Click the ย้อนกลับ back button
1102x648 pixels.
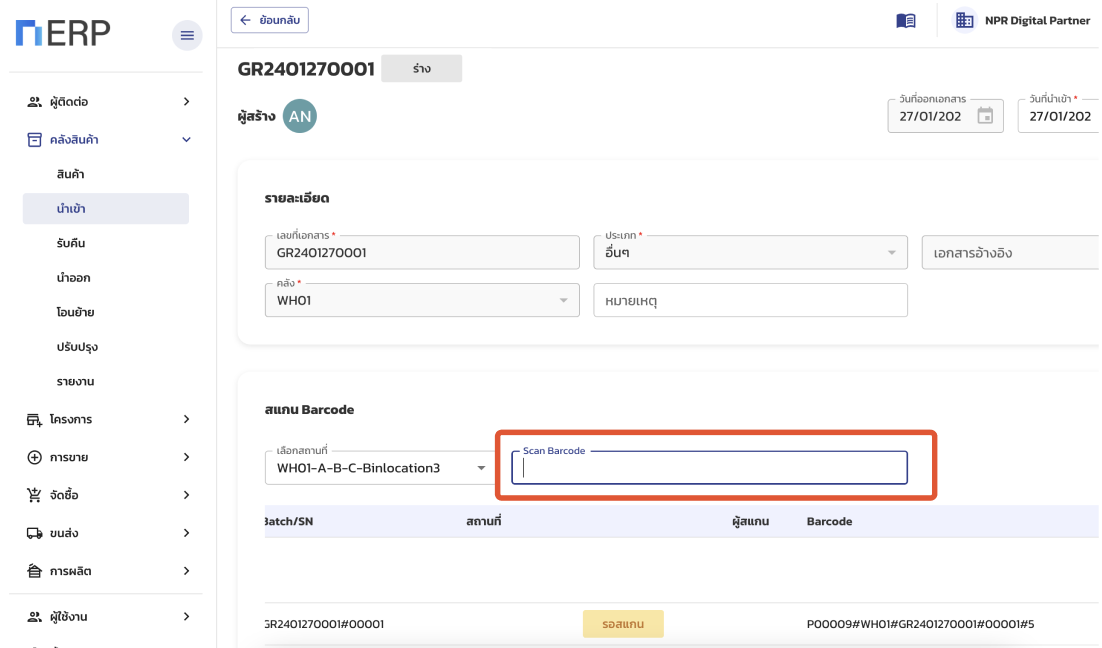point(270,20)
